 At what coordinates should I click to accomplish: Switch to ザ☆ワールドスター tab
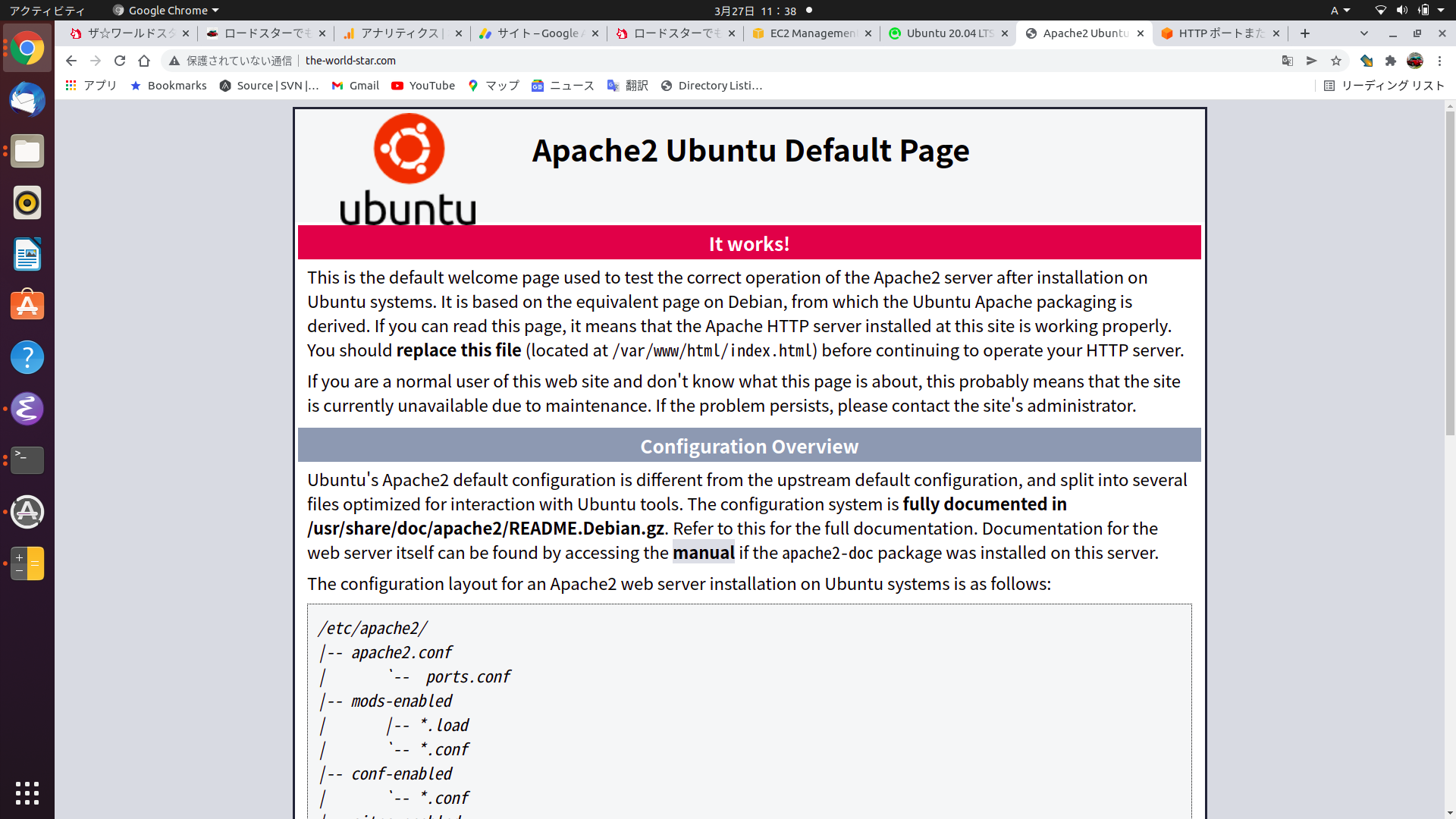click(129, 33)
